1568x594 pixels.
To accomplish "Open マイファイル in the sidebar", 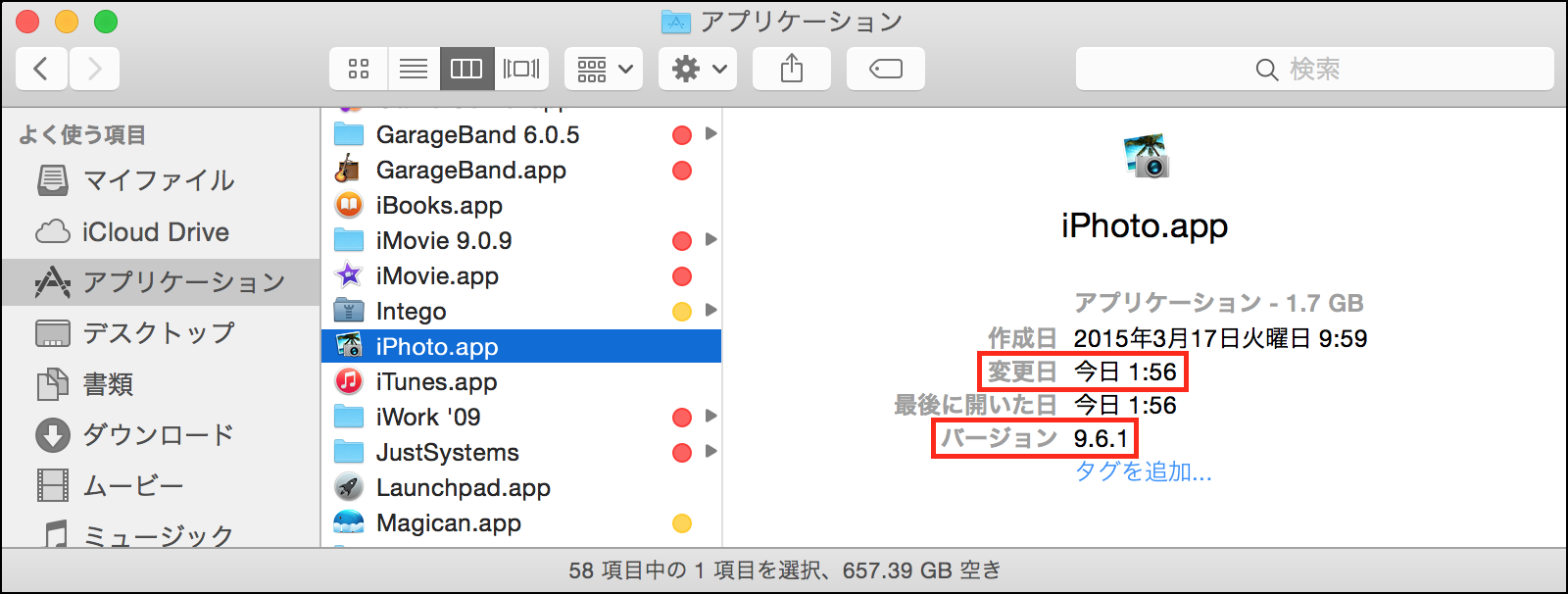I will coord(161,180).
